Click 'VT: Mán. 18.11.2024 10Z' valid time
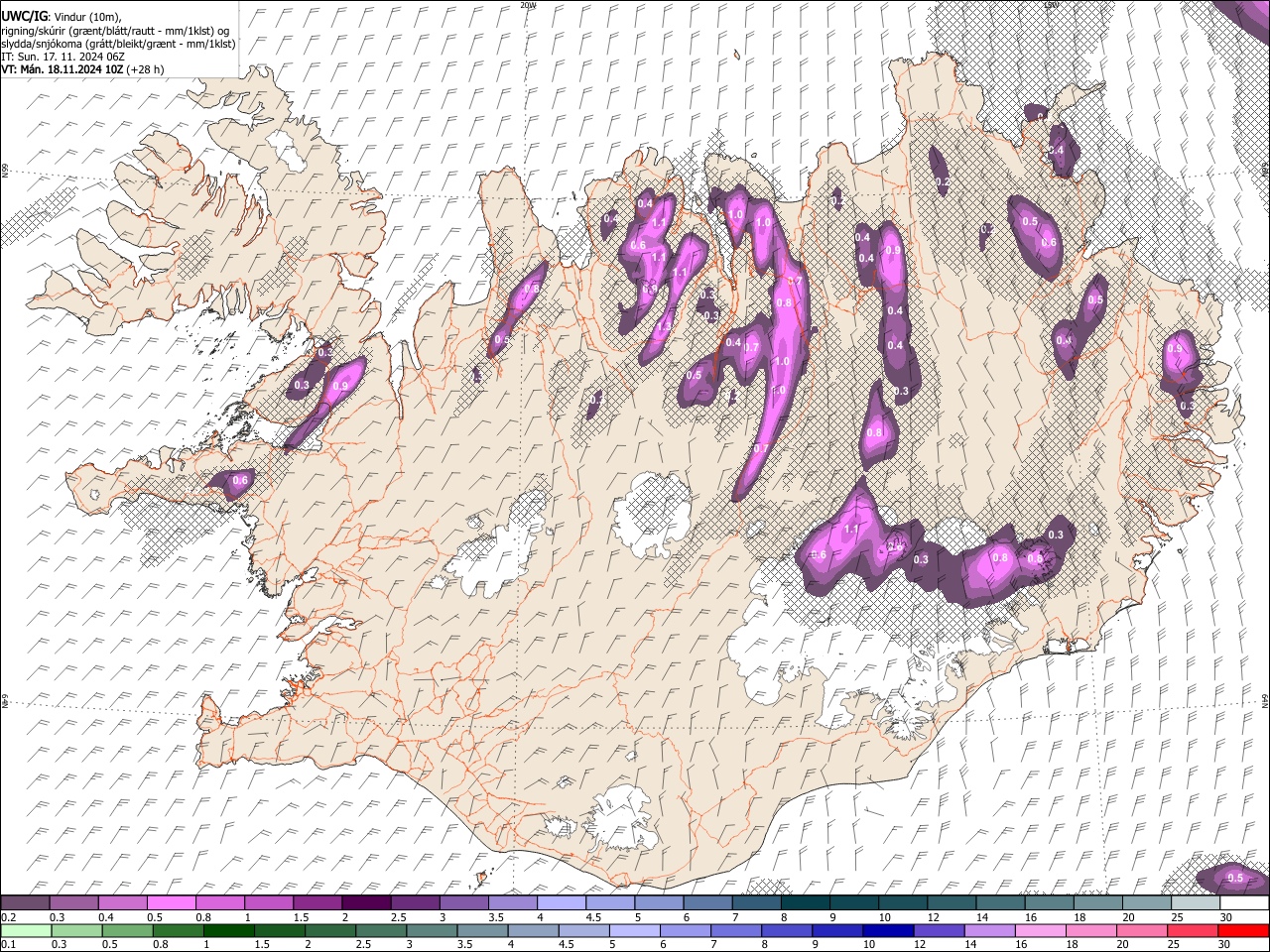This screenshot has height=952, width=1270. coord(62,69)
